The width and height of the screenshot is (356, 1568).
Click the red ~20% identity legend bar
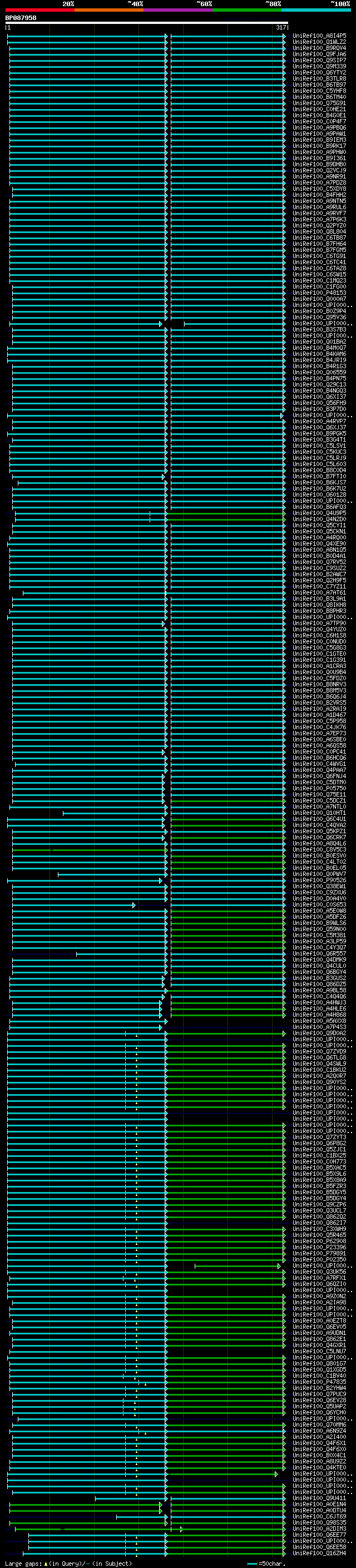(39, 10)
